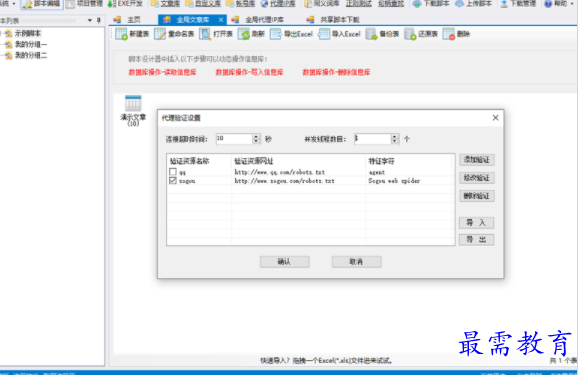Screen dimensions: 580x375
Task: Click the 导入Excel import icon
Action: tap(324, 34)
